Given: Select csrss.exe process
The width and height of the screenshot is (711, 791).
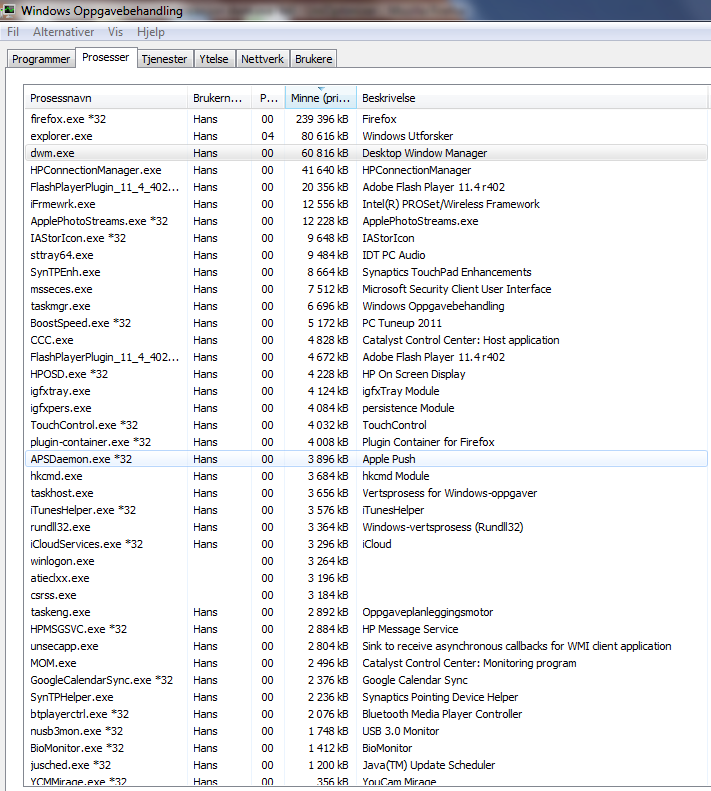Looking at the screenshot, I should 366,595.
